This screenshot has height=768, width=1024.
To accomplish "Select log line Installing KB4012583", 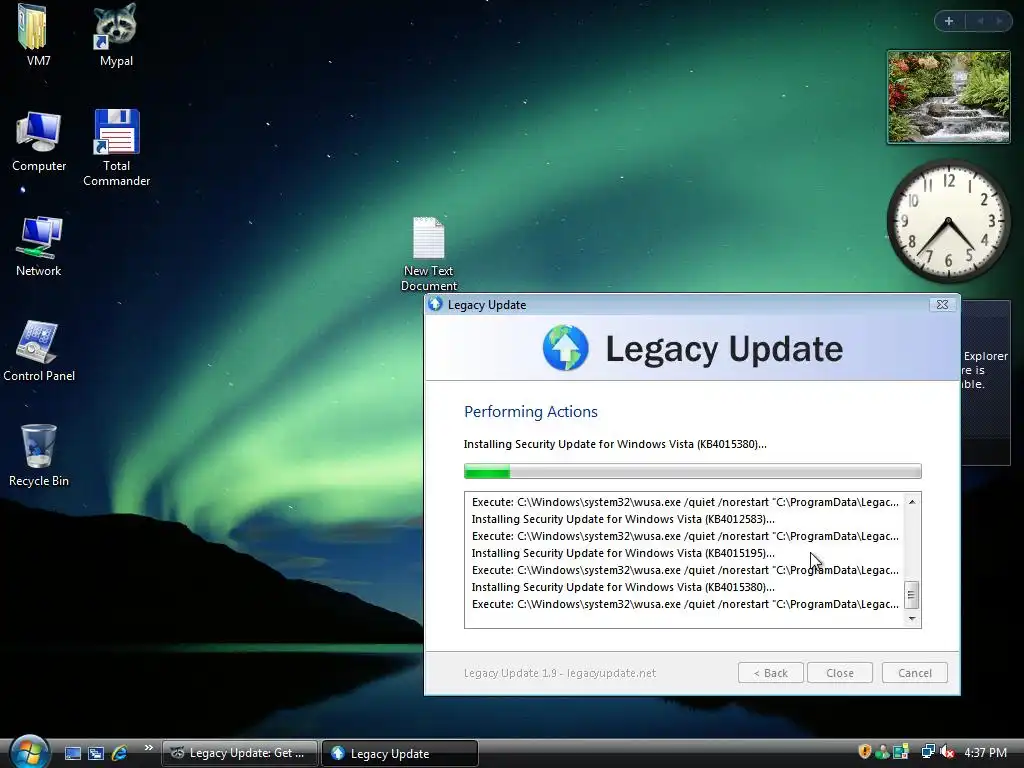I will [623, 519].
